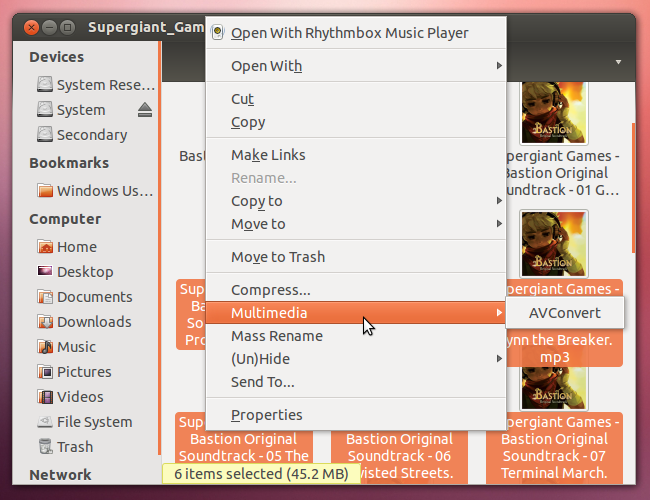Open the Multimedia submenu

(x=356, y=313)
